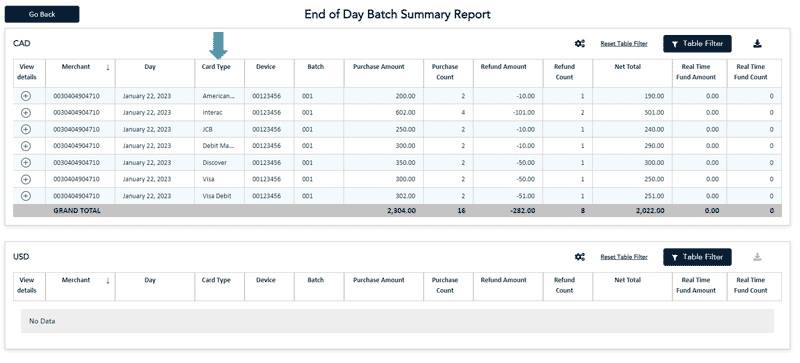Click the greyed download icon in USD section
The height and width of the screenshot is (363, 800).
coord(757,257)
